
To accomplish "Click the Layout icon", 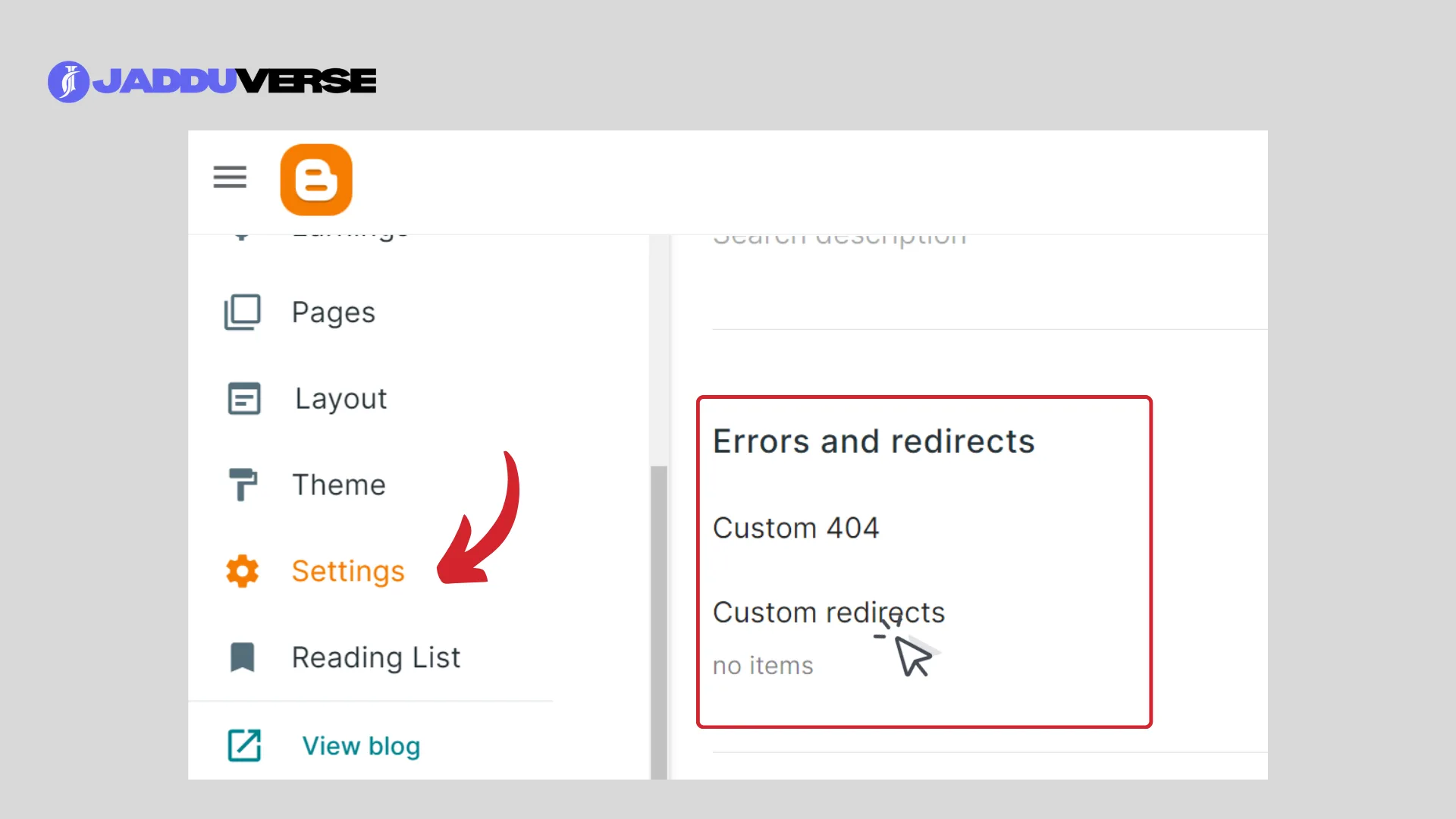I will 244,398.
